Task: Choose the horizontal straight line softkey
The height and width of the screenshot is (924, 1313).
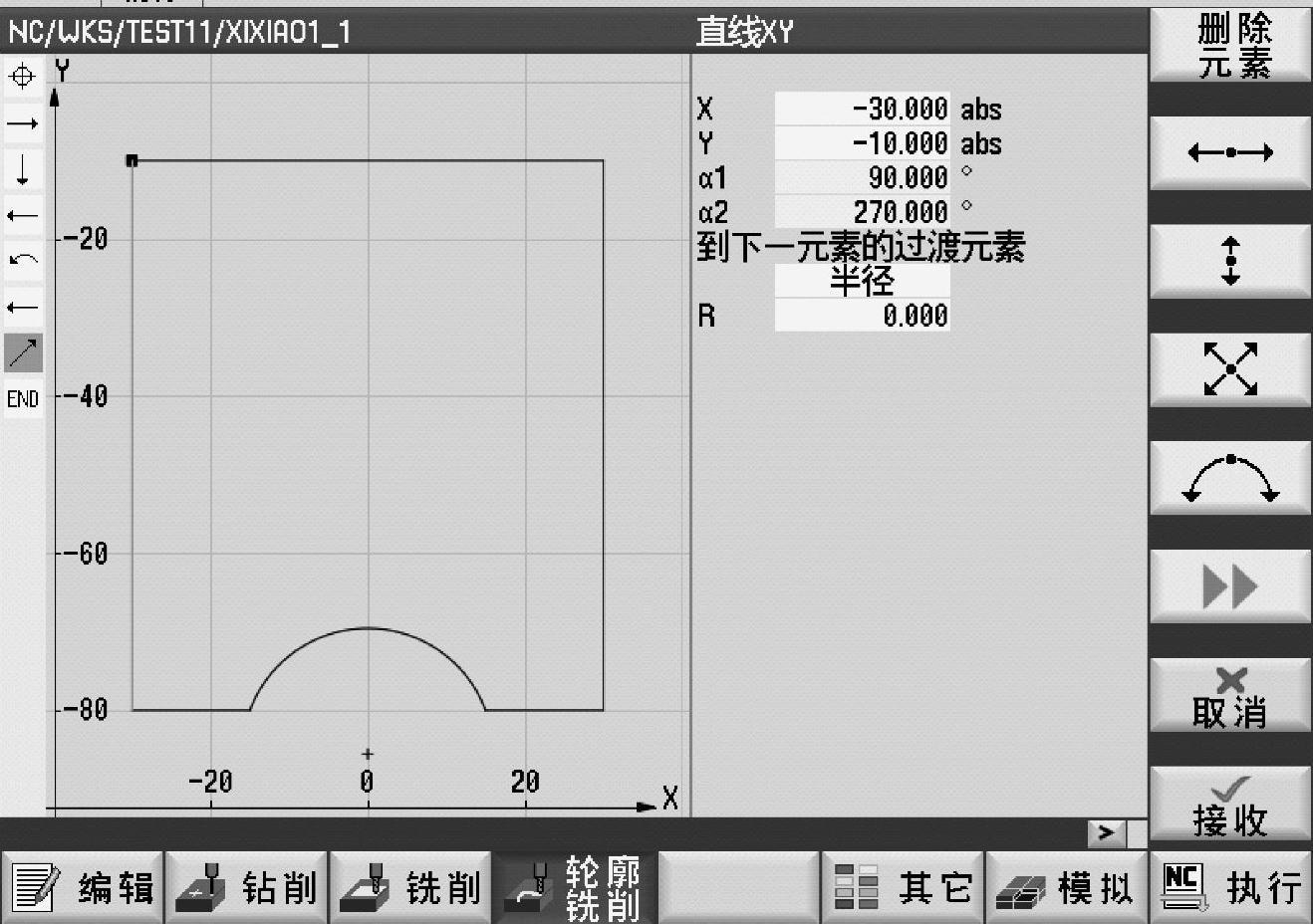Action: (1229, 152)
